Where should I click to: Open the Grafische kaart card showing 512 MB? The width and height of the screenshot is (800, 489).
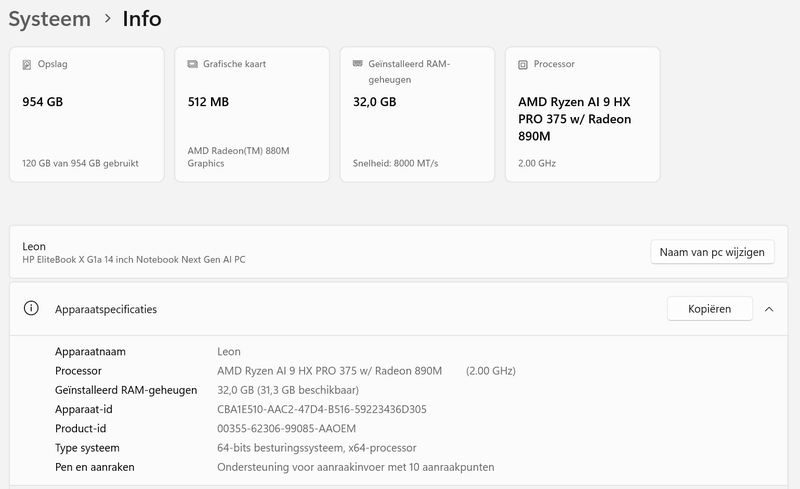tap(252, 114)
